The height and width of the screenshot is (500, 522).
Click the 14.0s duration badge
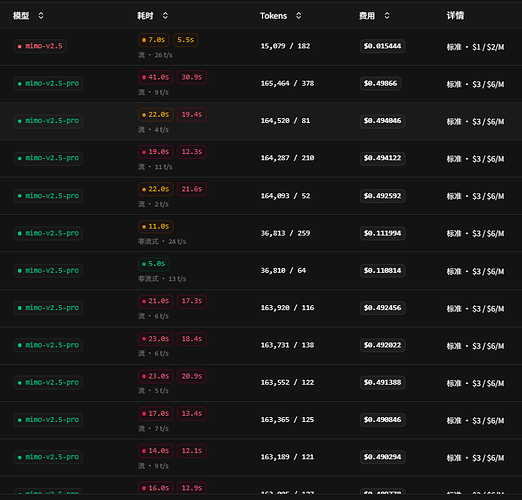coord(156,451)
